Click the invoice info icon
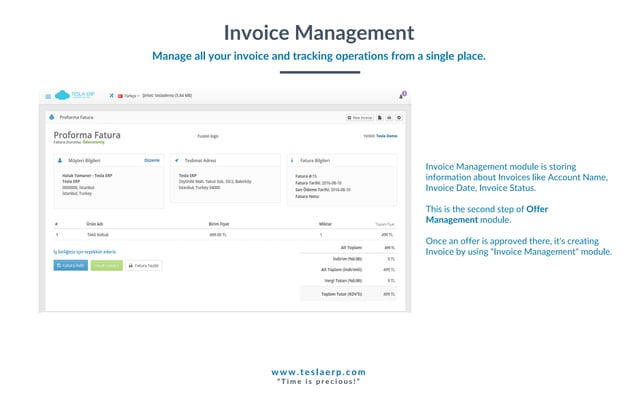 point(292,161)
